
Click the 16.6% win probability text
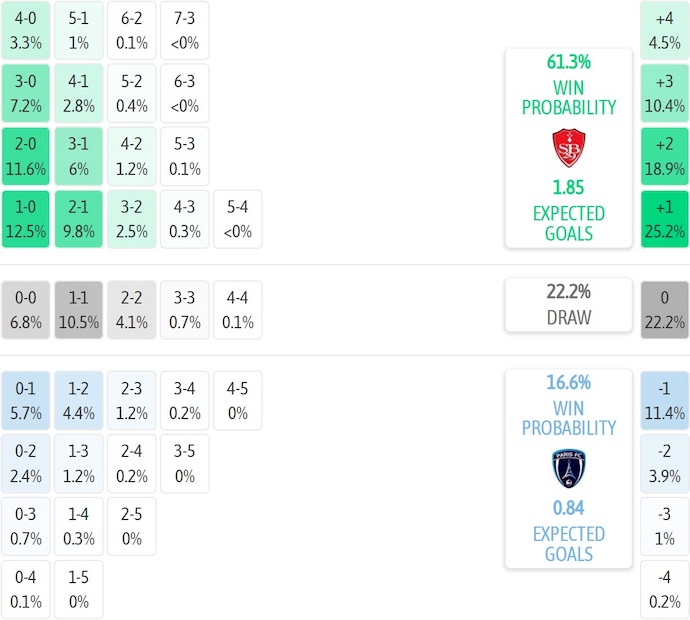pos(568,382)
